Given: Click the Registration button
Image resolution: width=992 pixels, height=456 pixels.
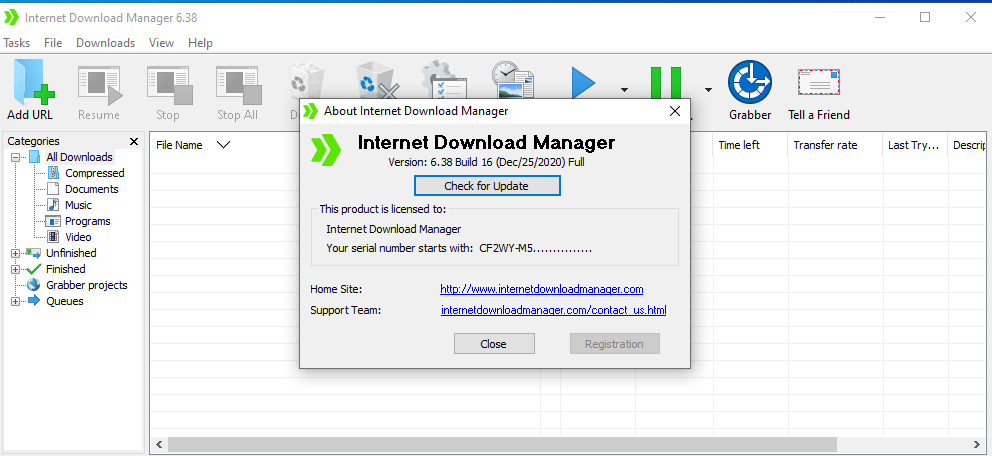Looking at the screenshot, I should 614,344.
